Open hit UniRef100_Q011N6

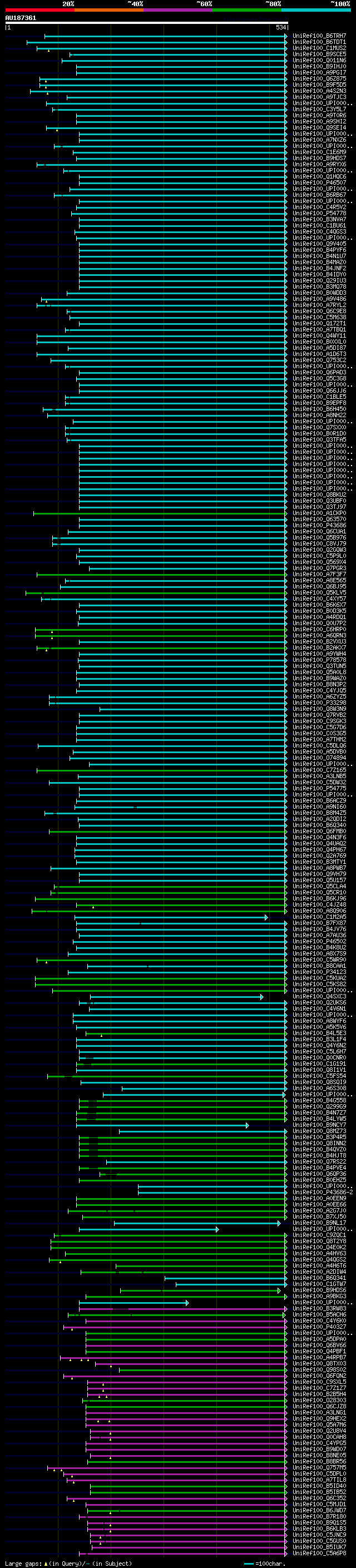point(319,60)
